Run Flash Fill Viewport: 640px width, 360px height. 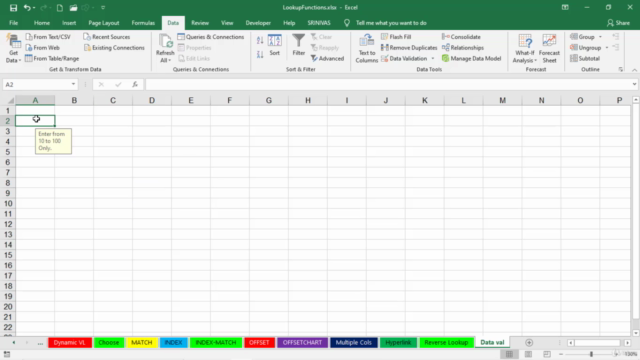[396, 37]
